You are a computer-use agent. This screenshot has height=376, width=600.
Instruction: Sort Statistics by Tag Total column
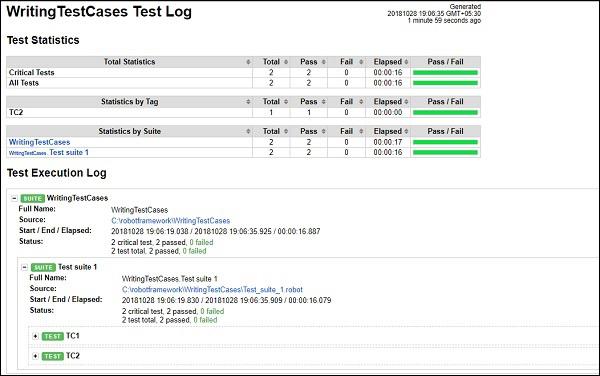click(285, 102)
